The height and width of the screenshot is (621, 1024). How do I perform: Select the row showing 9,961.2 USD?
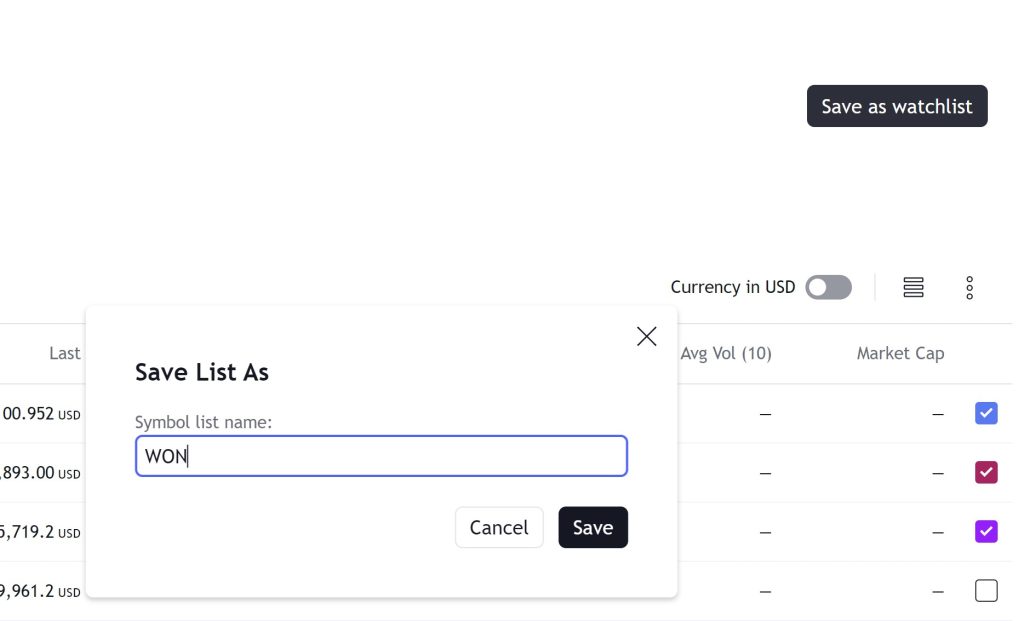click(40, 591)
